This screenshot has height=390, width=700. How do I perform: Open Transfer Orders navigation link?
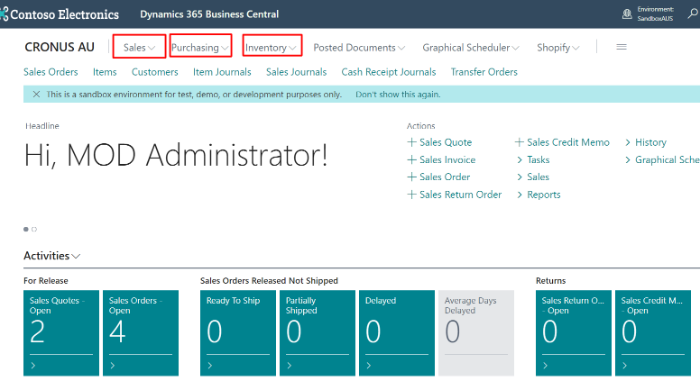484,72
